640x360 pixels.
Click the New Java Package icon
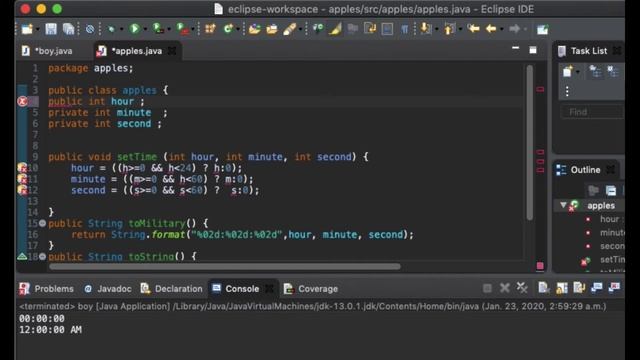(x=210, y=29)
